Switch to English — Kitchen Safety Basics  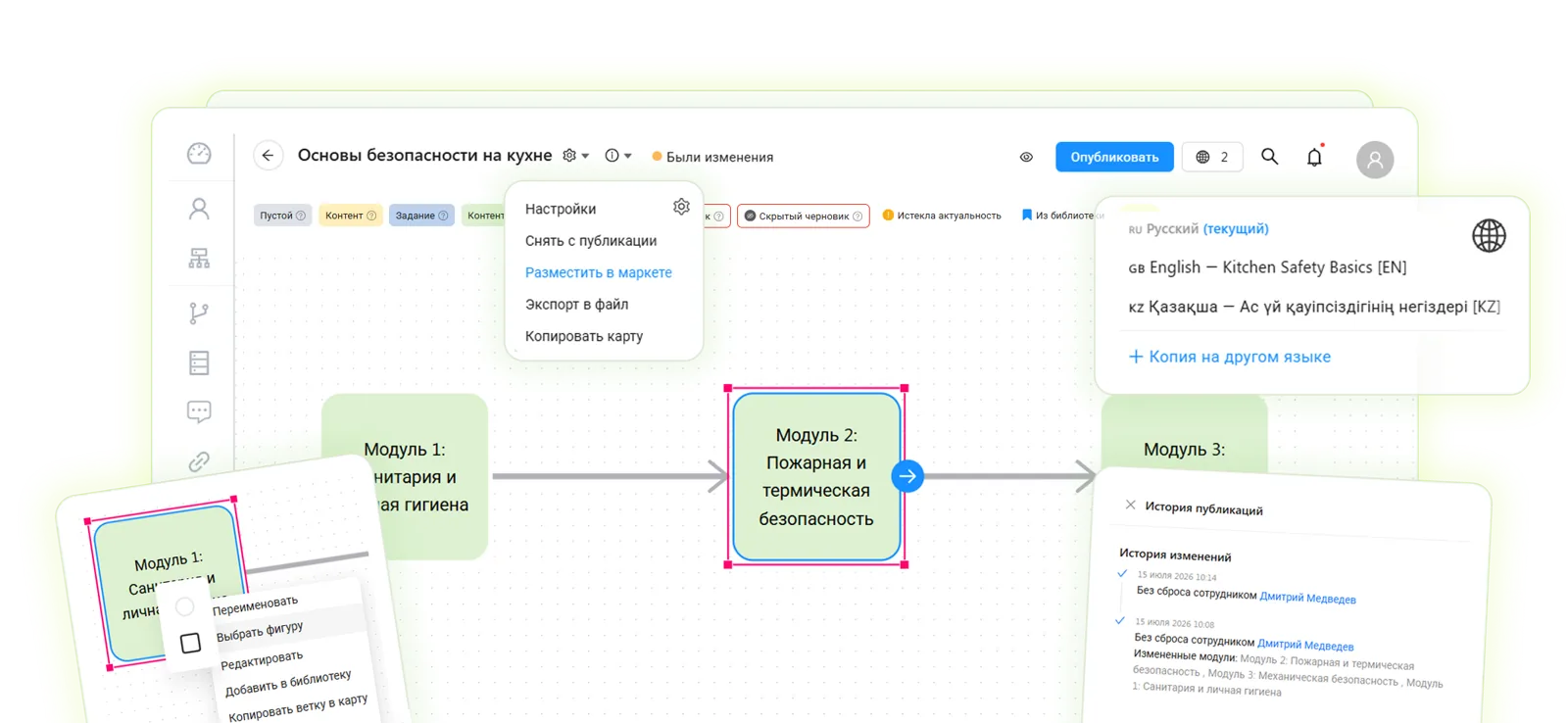pos(1267,267)
